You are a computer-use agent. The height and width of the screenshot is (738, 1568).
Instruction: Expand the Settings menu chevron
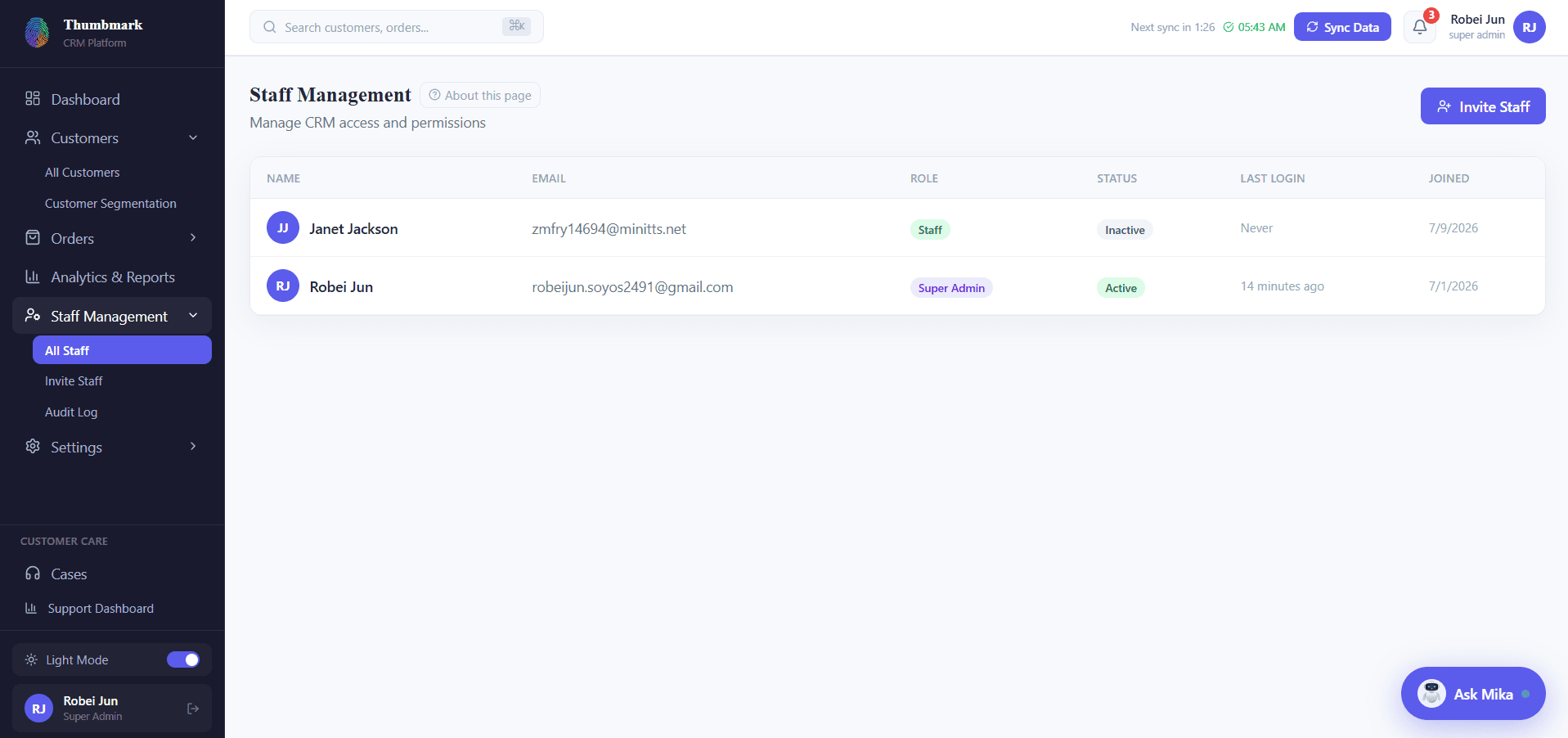193,446
